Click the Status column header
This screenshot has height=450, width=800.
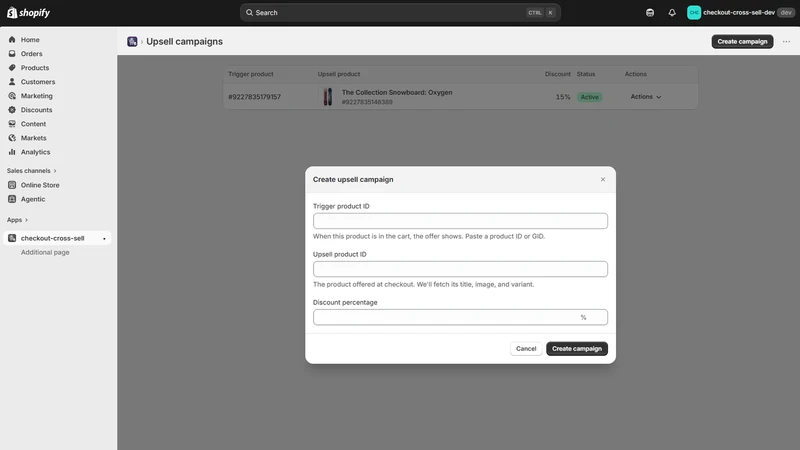point(586,74)
